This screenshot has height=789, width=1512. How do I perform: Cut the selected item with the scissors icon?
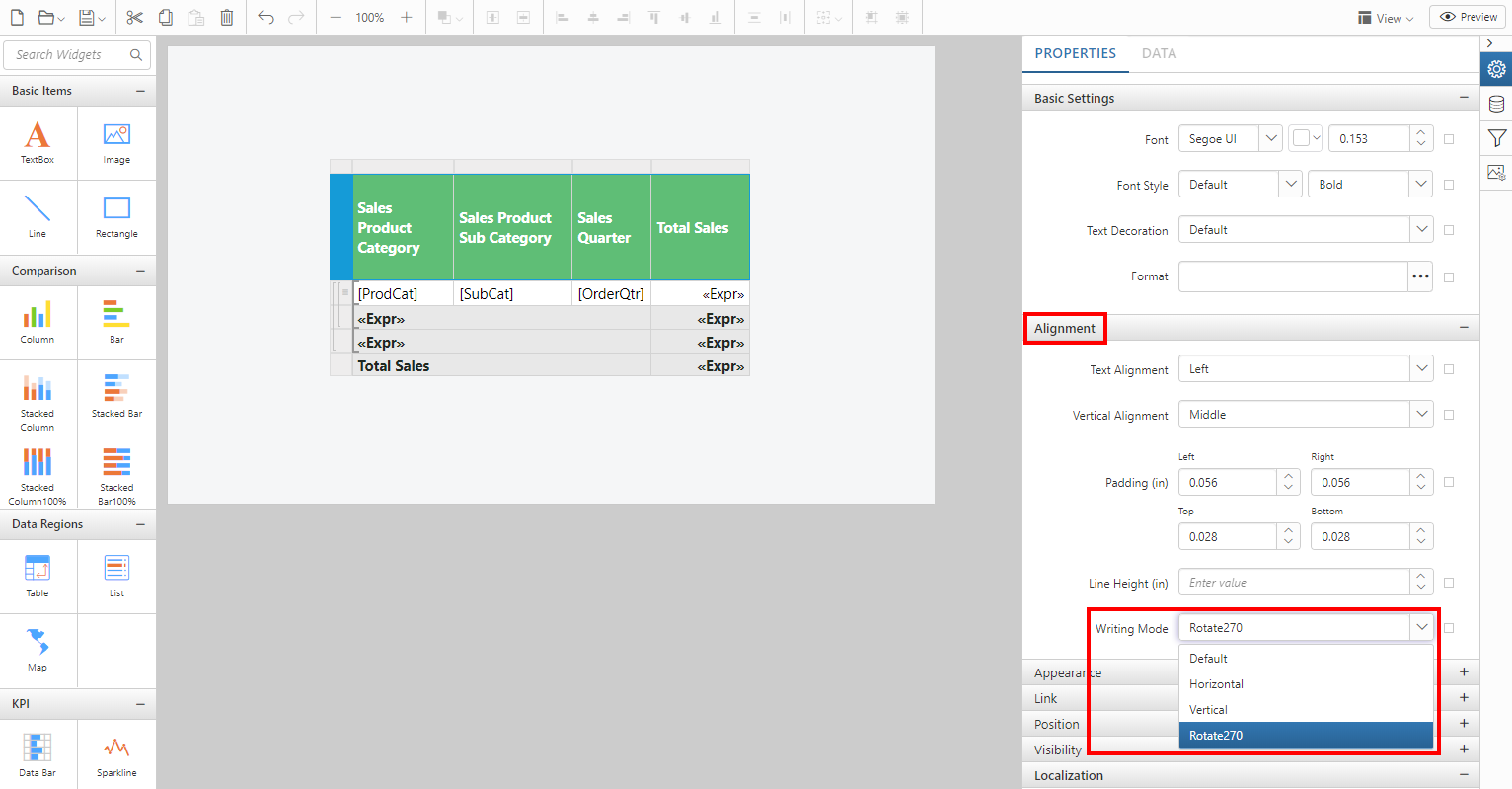tap(135, 18)
